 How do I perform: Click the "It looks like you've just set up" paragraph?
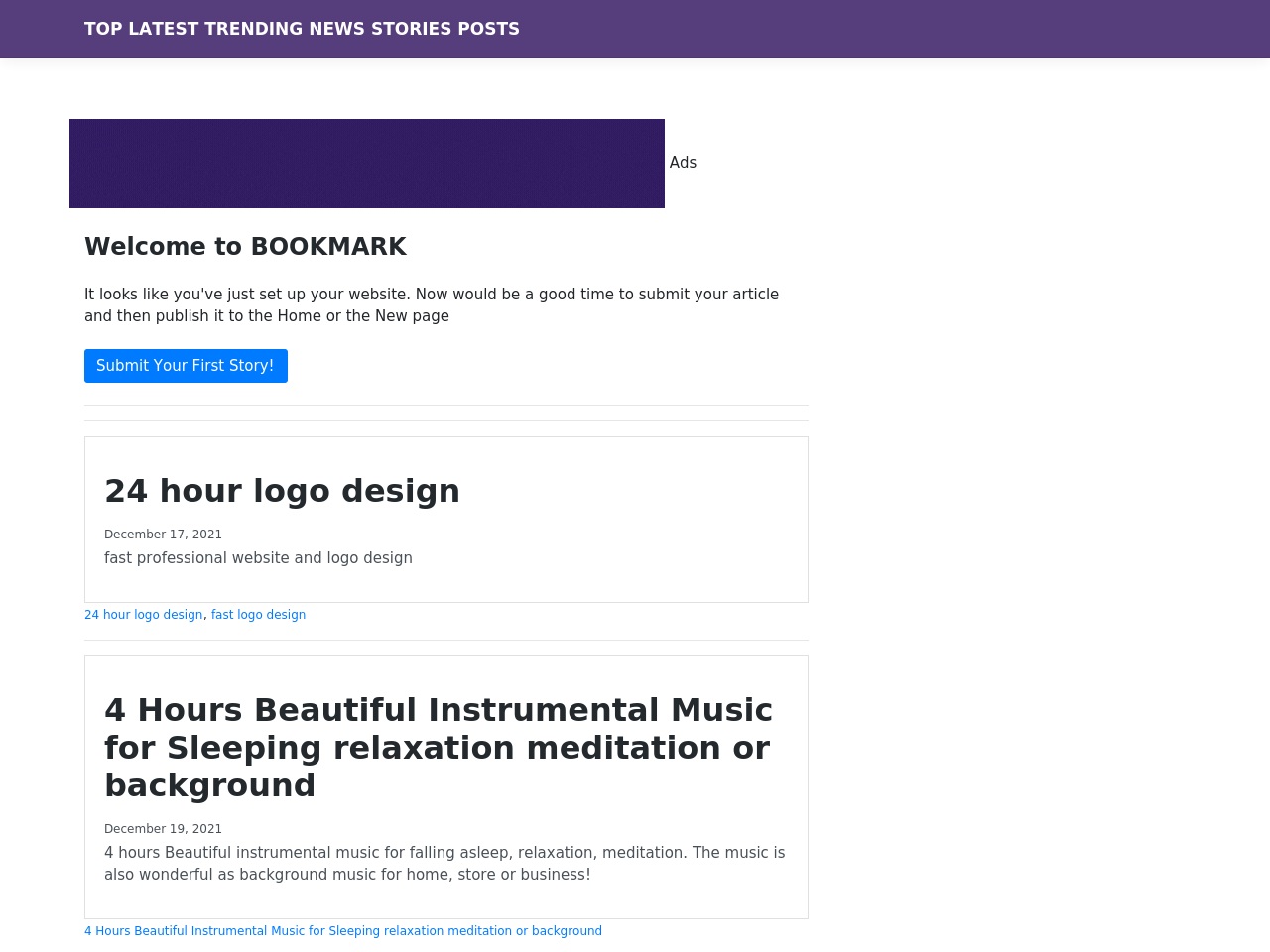click(x=432, y=305)
